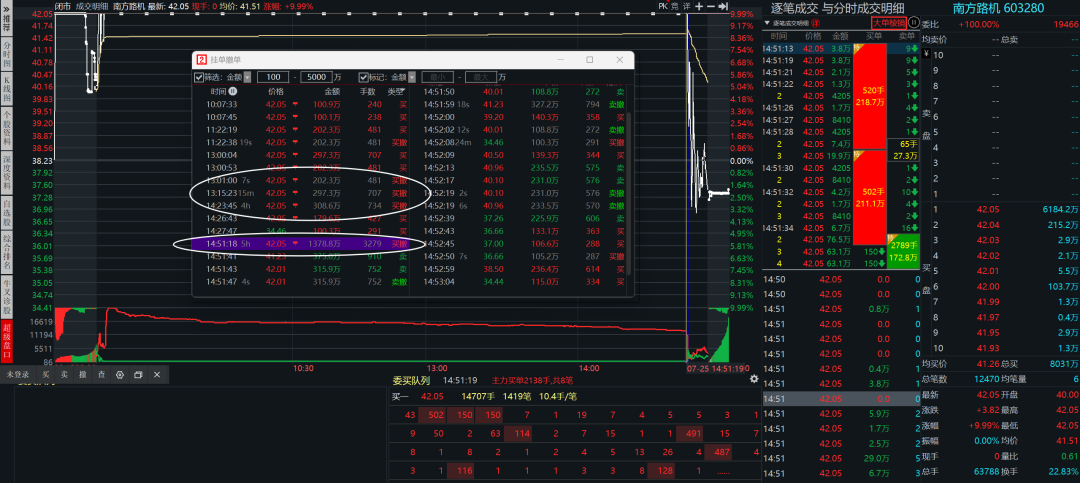This screenshot has width=1080, height=483.
Task: Expand the 逐笔成交明细 panel dropdown
Action: pos(767,22)
